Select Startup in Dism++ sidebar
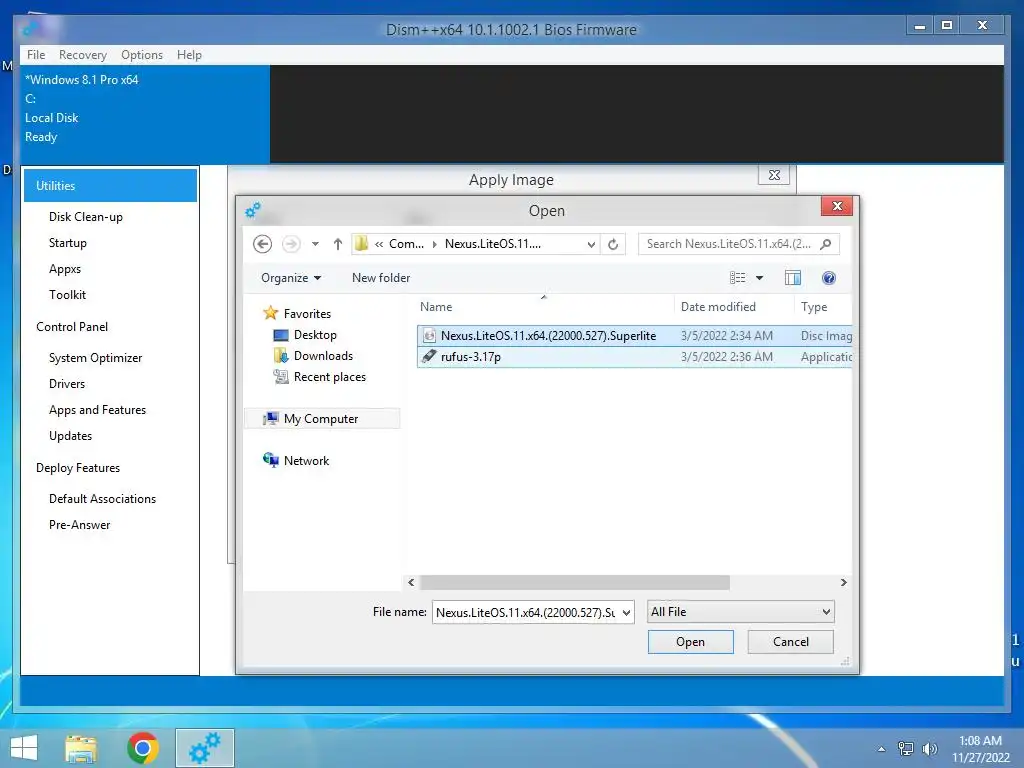The height and width of the screenshot is (768, 1024). point(68,243)
